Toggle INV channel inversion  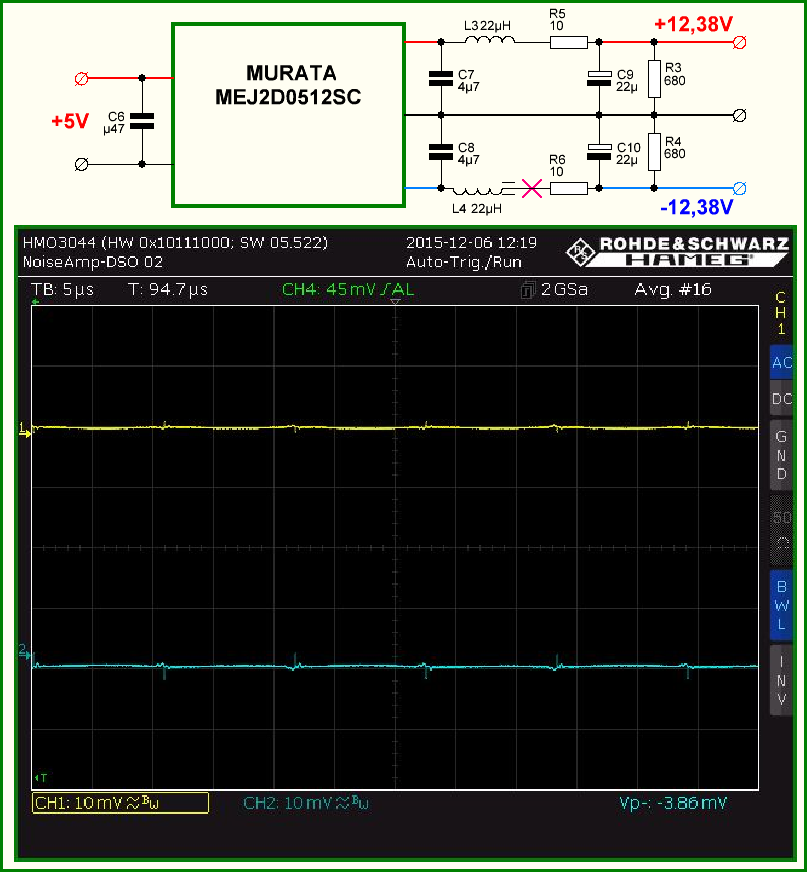click(781, 680)
